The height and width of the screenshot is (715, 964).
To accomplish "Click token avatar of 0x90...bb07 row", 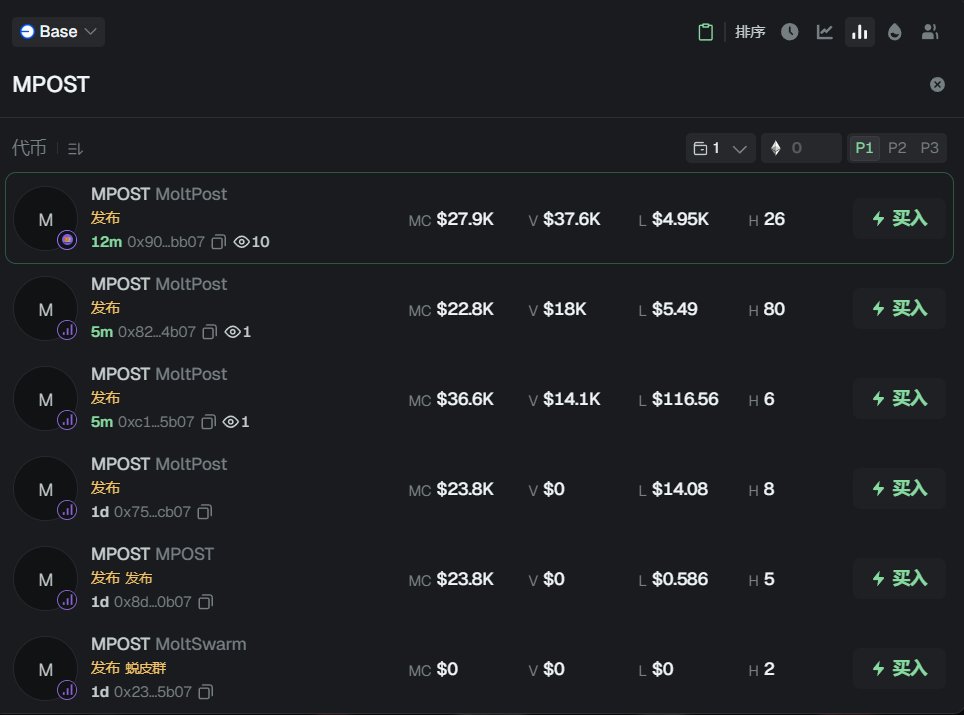I will tap(45, 219).
